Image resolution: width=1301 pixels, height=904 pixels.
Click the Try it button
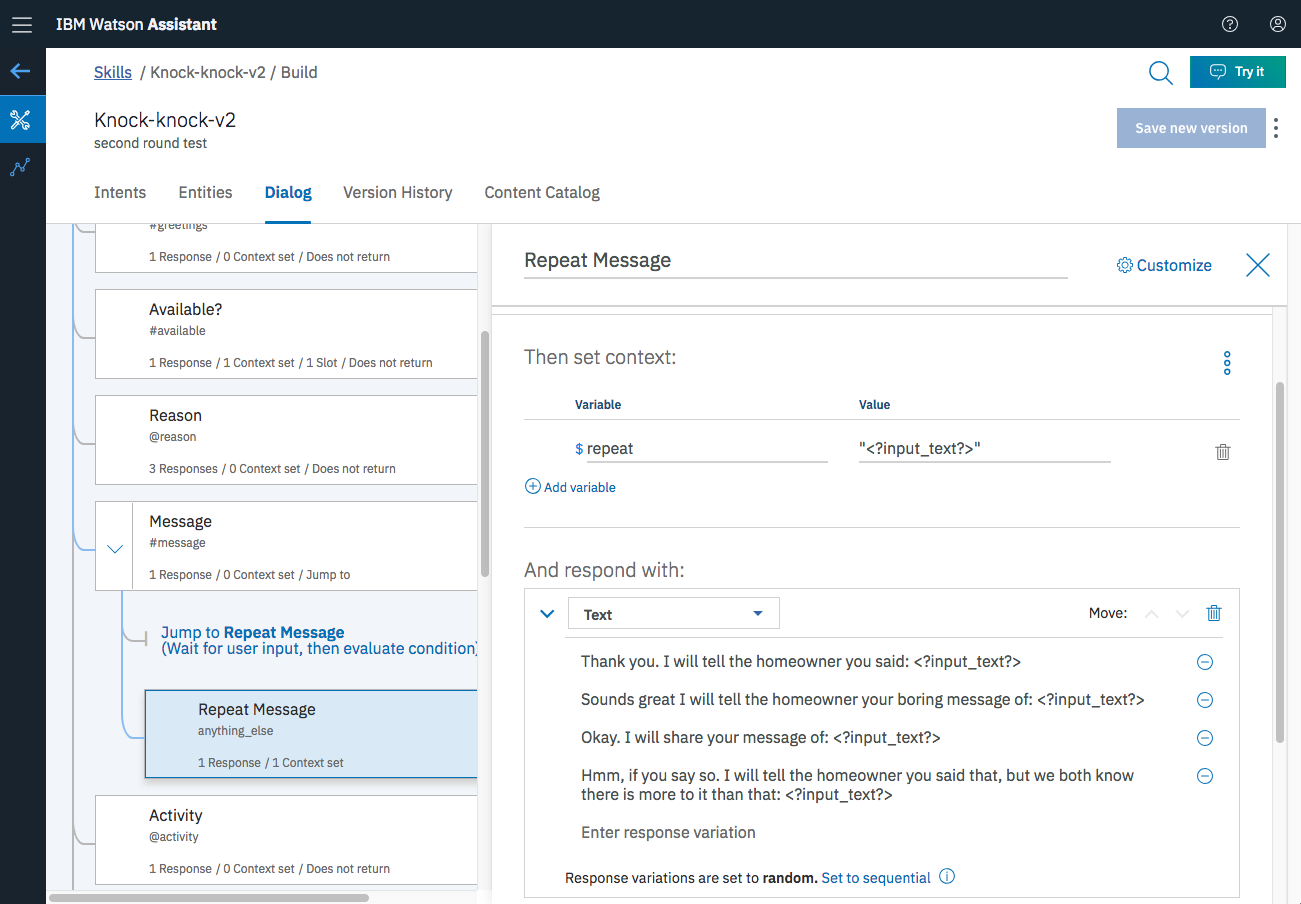[1237, 72]
